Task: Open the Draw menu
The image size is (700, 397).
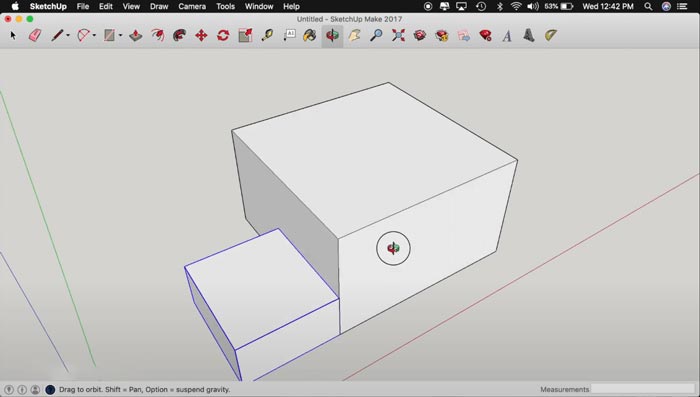Action: point(159,6)
